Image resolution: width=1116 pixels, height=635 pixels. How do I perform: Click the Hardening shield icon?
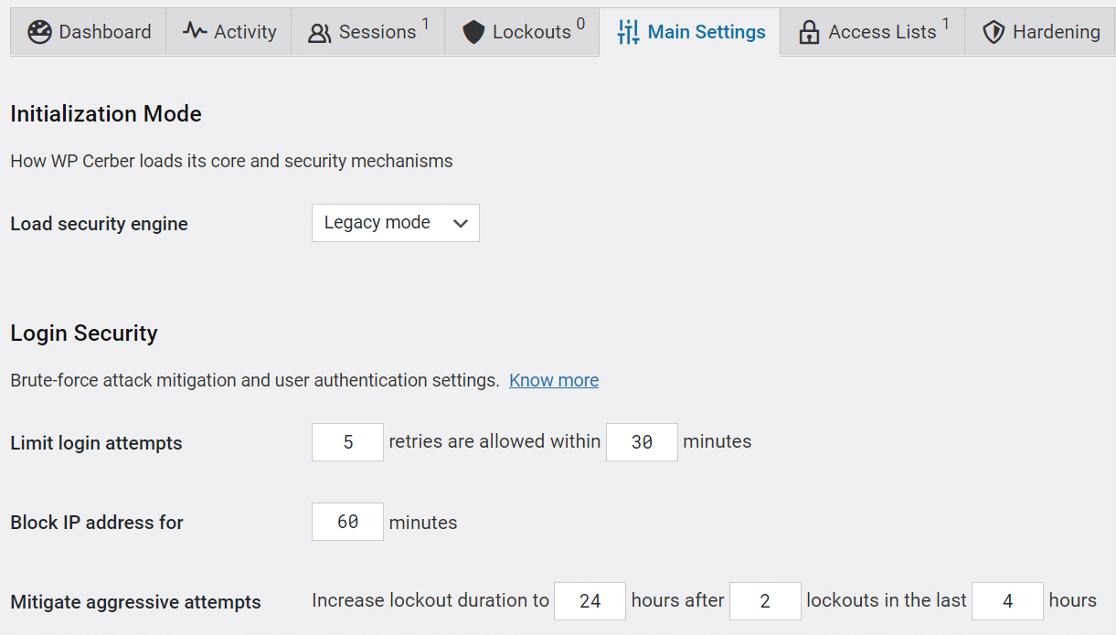tap(993, 31)
